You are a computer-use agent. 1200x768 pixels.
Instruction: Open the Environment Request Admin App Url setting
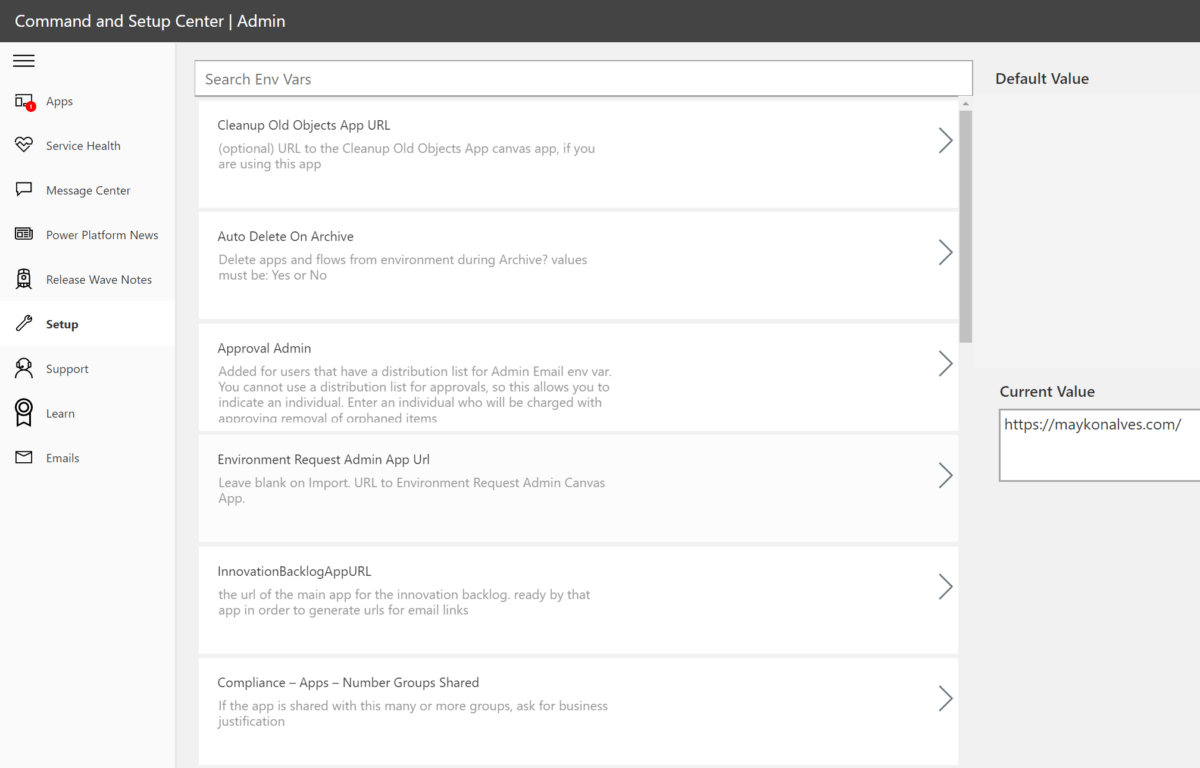point(945,475)
